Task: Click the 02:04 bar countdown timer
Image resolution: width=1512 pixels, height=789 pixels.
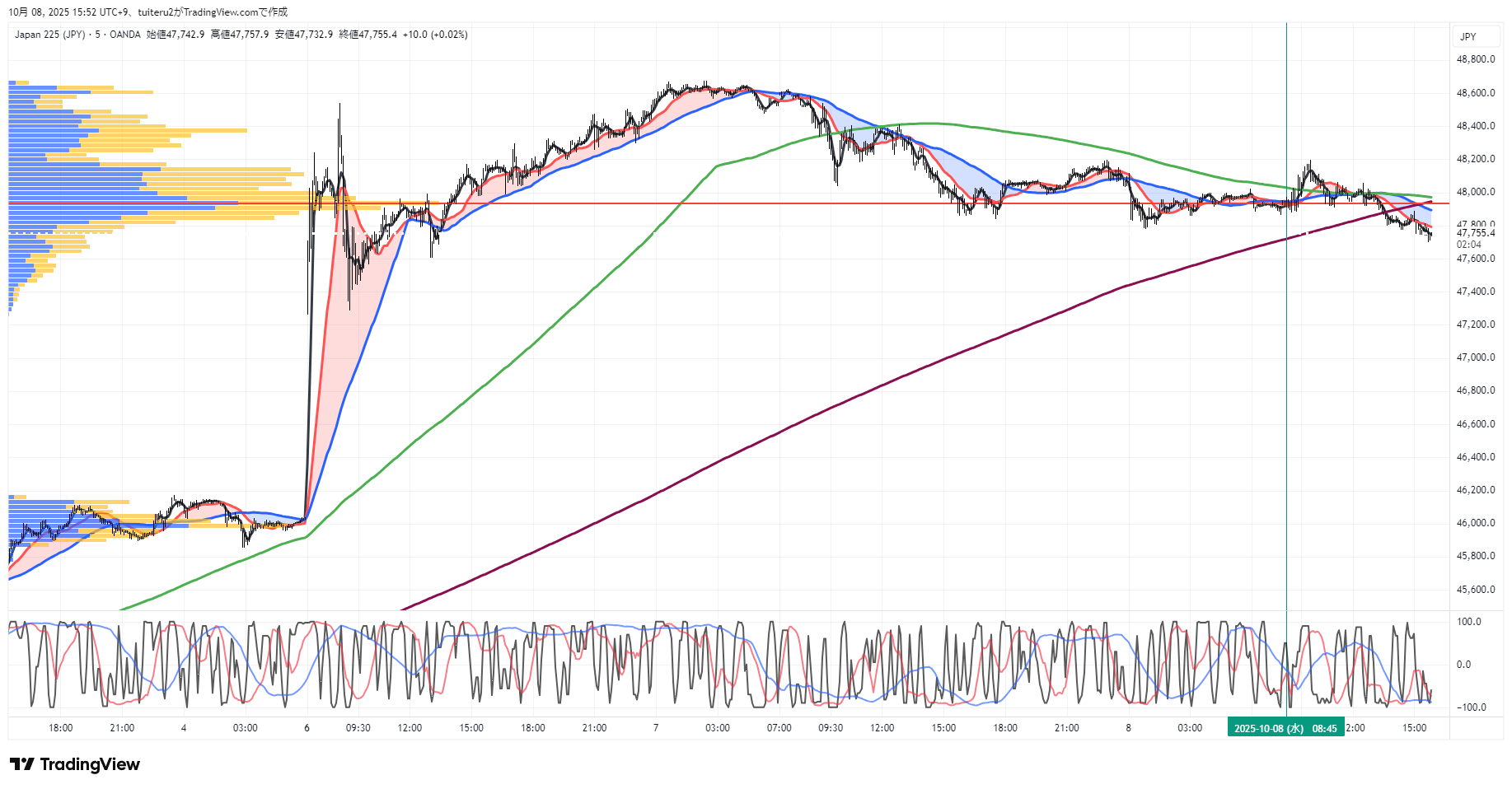Action: [x=1468, y=245]
